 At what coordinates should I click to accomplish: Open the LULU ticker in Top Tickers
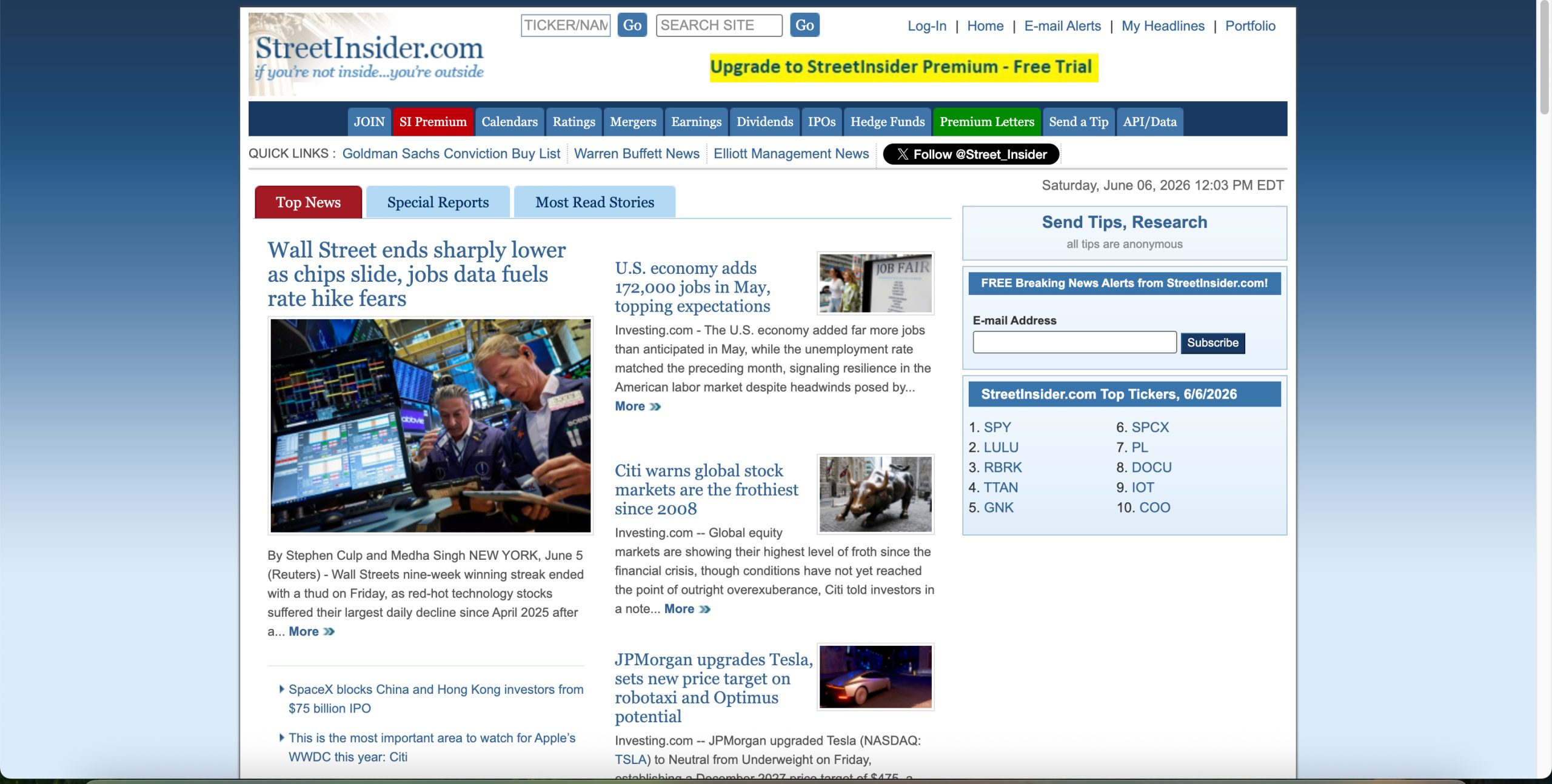1001,448
